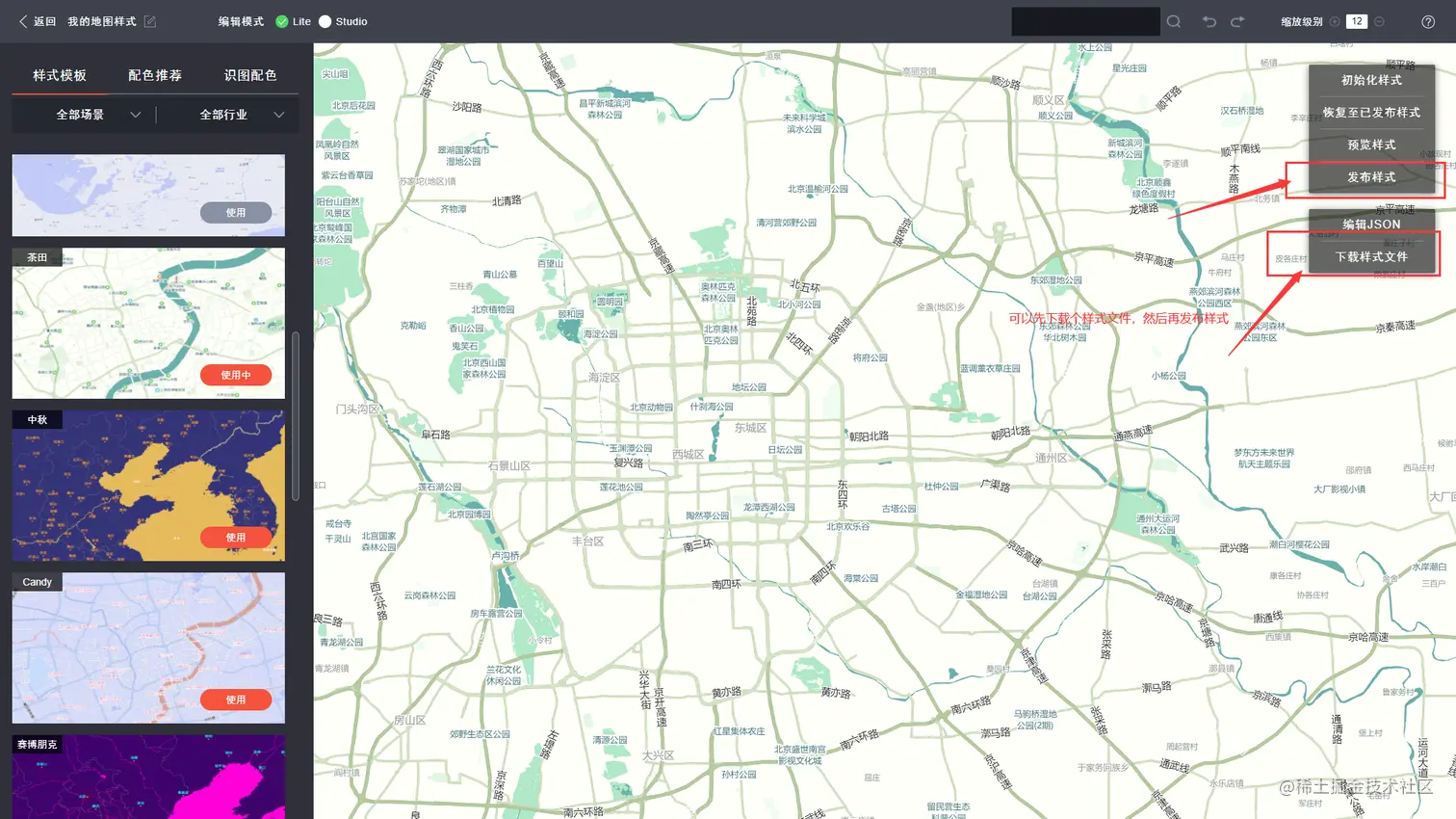Select the 赛博朋克 template thumbnail
Screen dimensions: 1456x819
coord(148,778)
